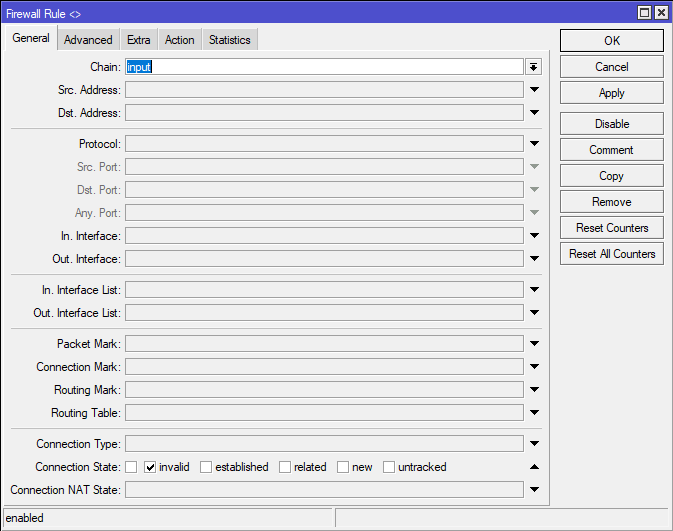Check the established connection state
The height and width of the screenshot is (531, 673).
(x=206, y=467)
